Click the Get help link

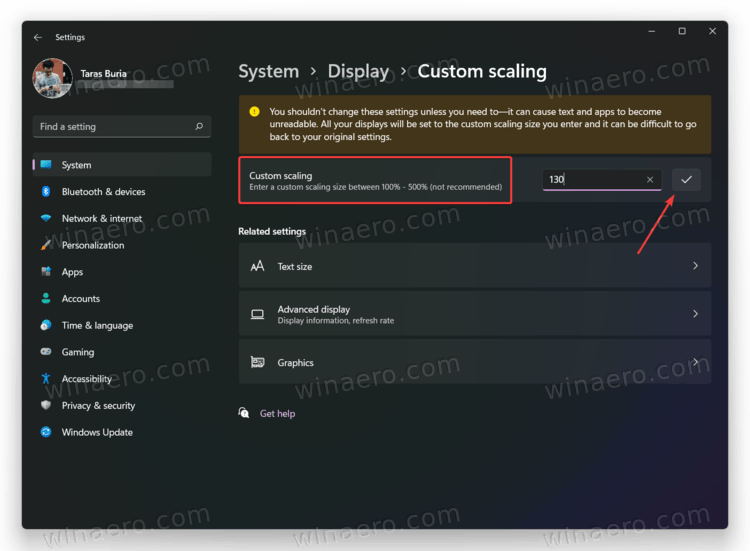coord(277,414)
